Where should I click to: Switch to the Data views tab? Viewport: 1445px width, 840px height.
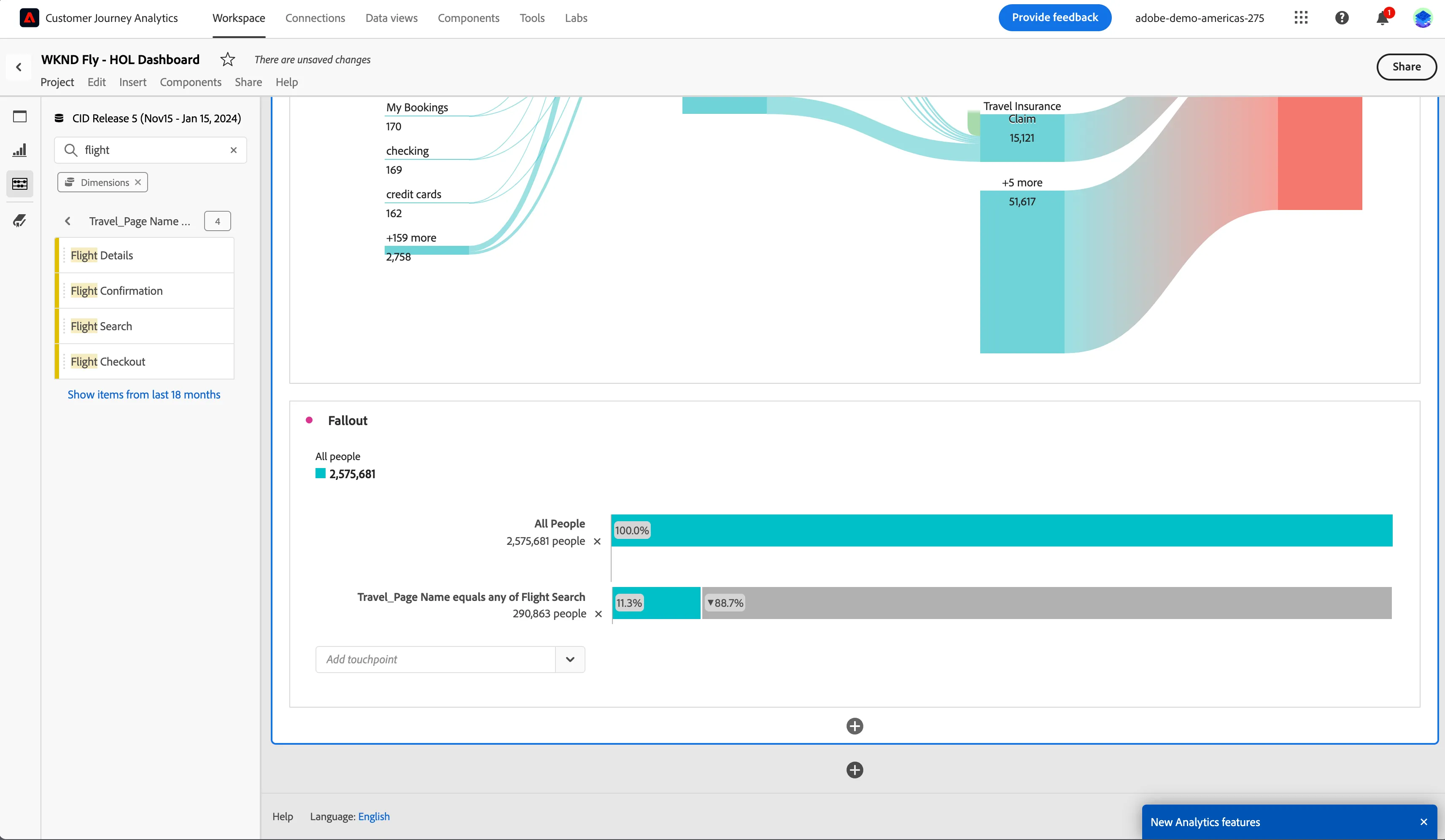coord(392,18)
